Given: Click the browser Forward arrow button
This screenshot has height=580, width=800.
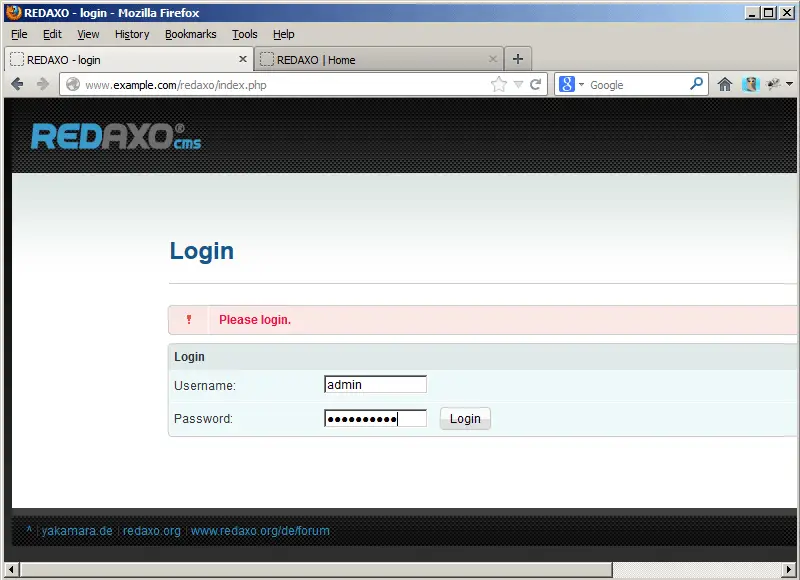Looking at the screenshot, I should (43, 84).
